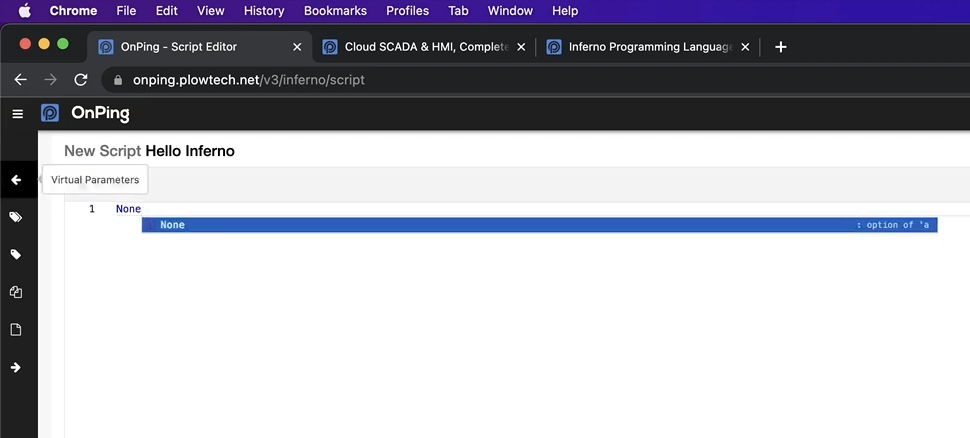This screenshot has width=970, height=438.
Task: Go back with browser back arrow
Action: [20, 80]
